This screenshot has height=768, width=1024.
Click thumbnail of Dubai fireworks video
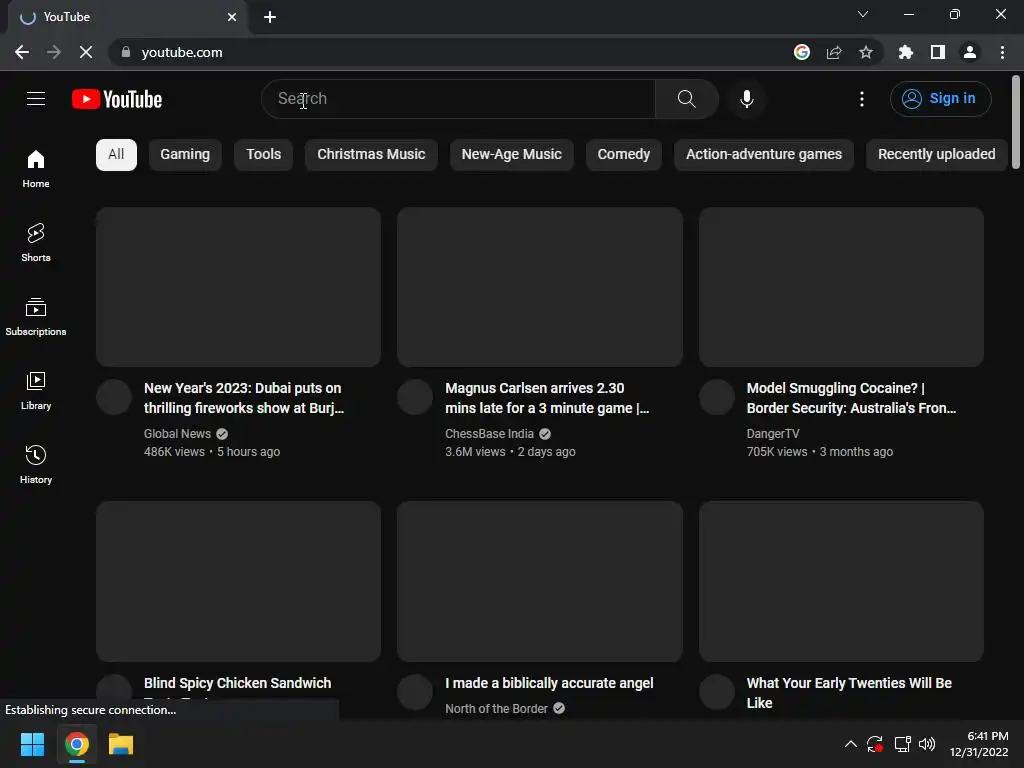pos(238,287)
